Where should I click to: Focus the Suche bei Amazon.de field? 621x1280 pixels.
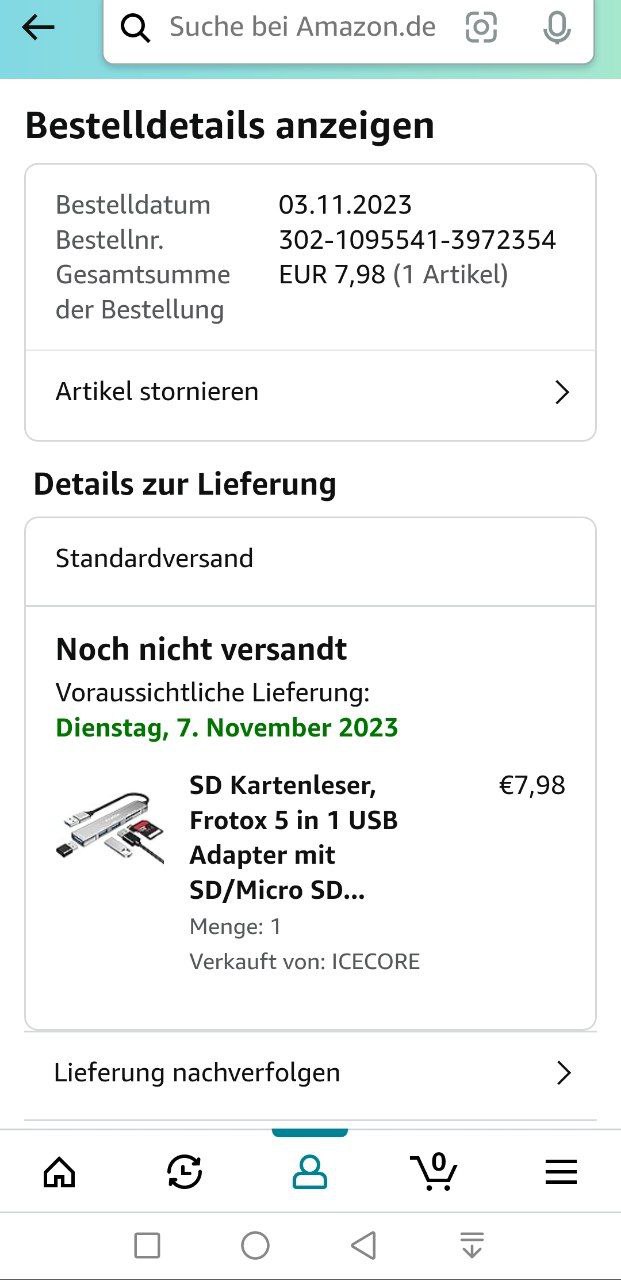[x=302, y=27]
